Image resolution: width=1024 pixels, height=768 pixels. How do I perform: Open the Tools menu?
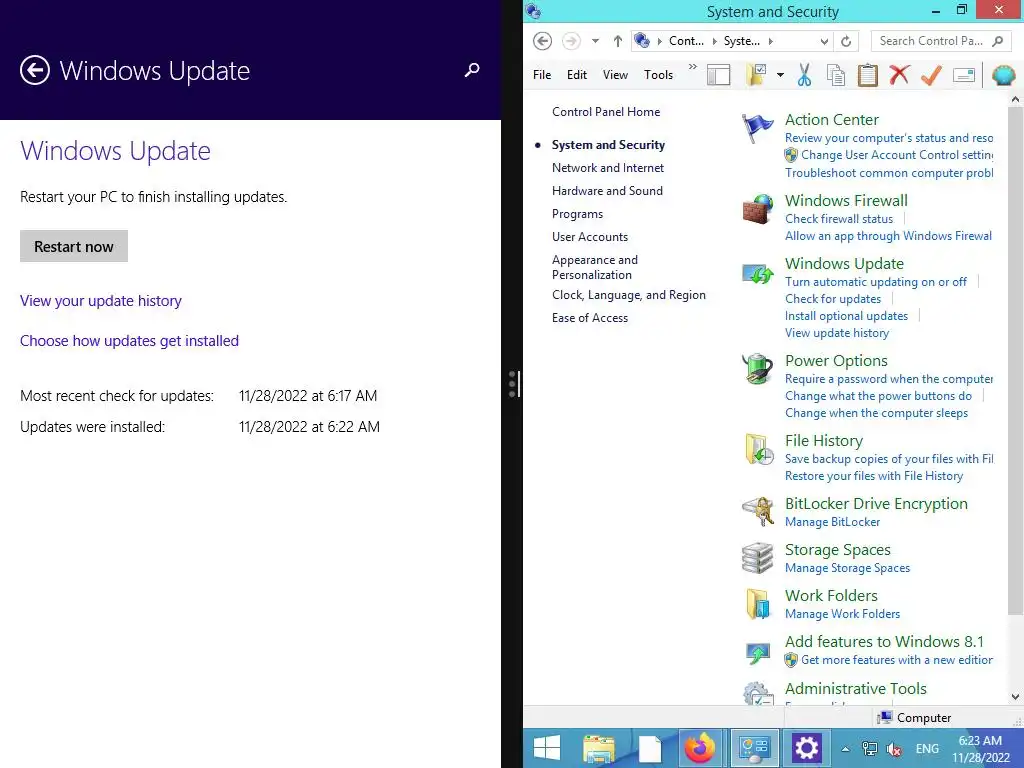click(x=658, y=74)
